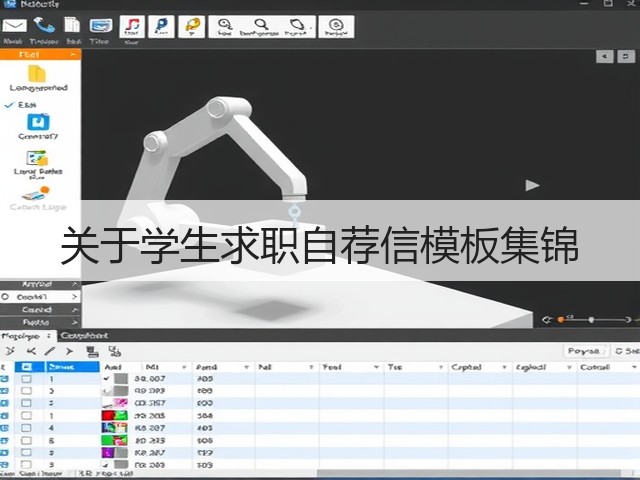The height and width of the screenshot is (480, 640).
Task: Tick the checkbox in row with red thumbnail
Action: (x=26, y=416)
